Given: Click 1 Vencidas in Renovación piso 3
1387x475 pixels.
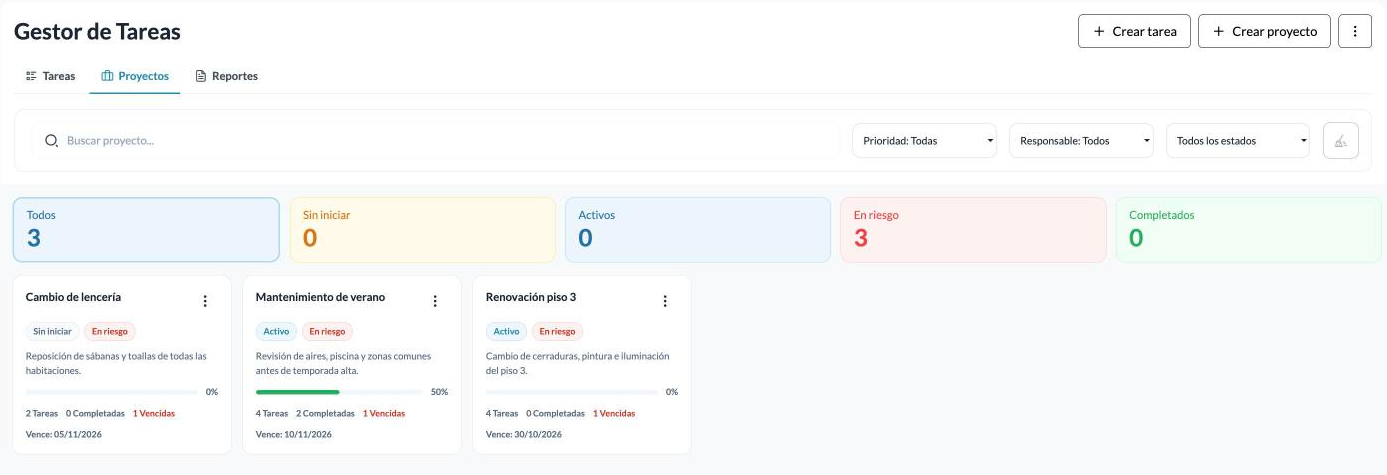Looking at the screenshot, I should pos(614,413).
